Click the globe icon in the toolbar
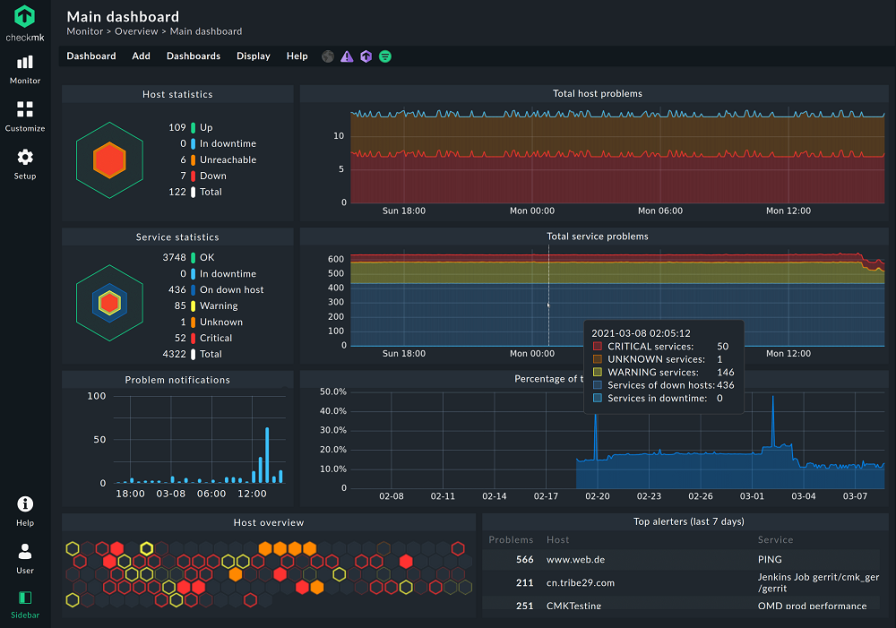Image resolution: width=896 pixels, height=628 pixels. click(328, 57)
